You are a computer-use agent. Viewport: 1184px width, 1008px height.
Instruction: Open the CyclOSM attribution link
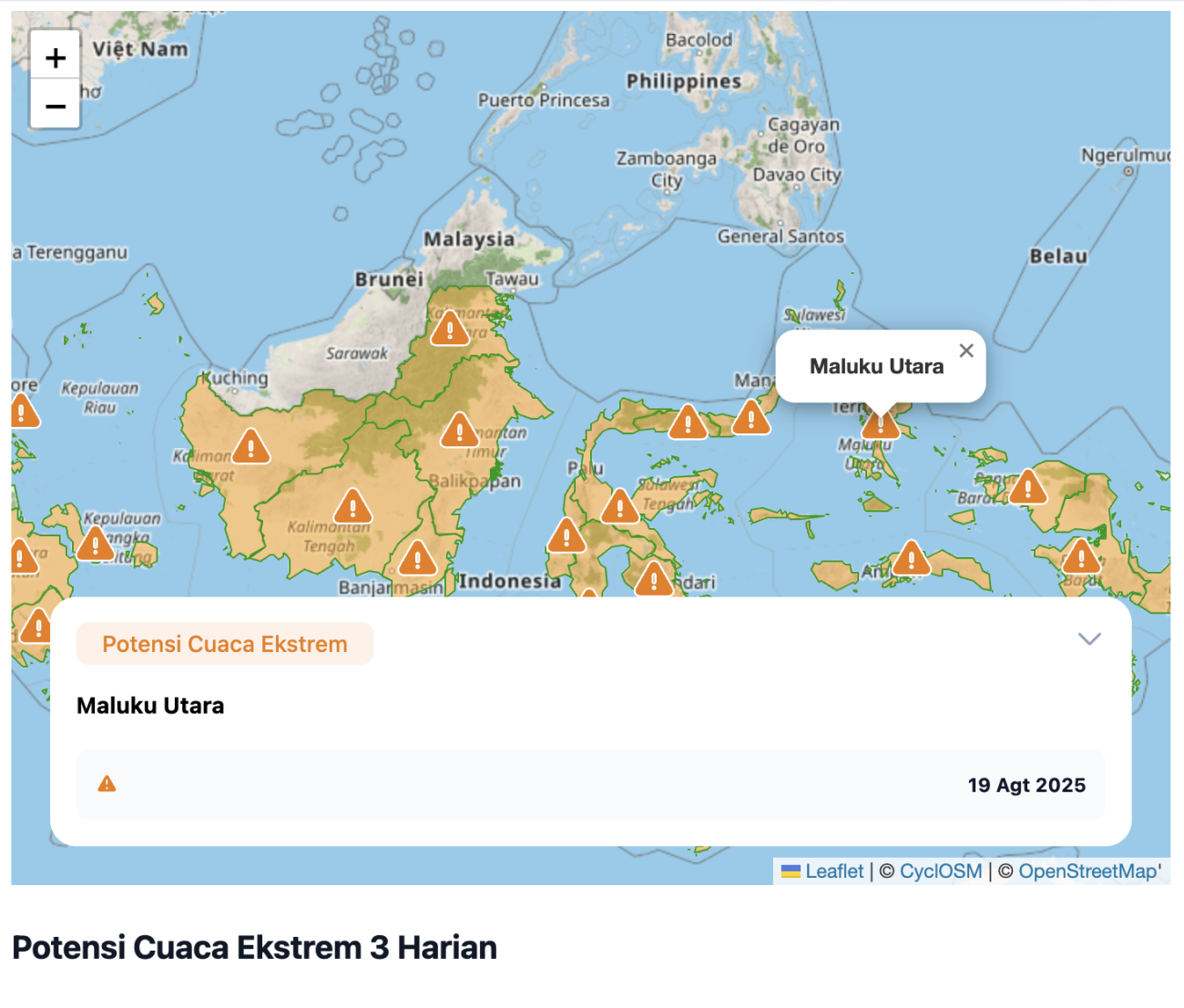(940, 871)
